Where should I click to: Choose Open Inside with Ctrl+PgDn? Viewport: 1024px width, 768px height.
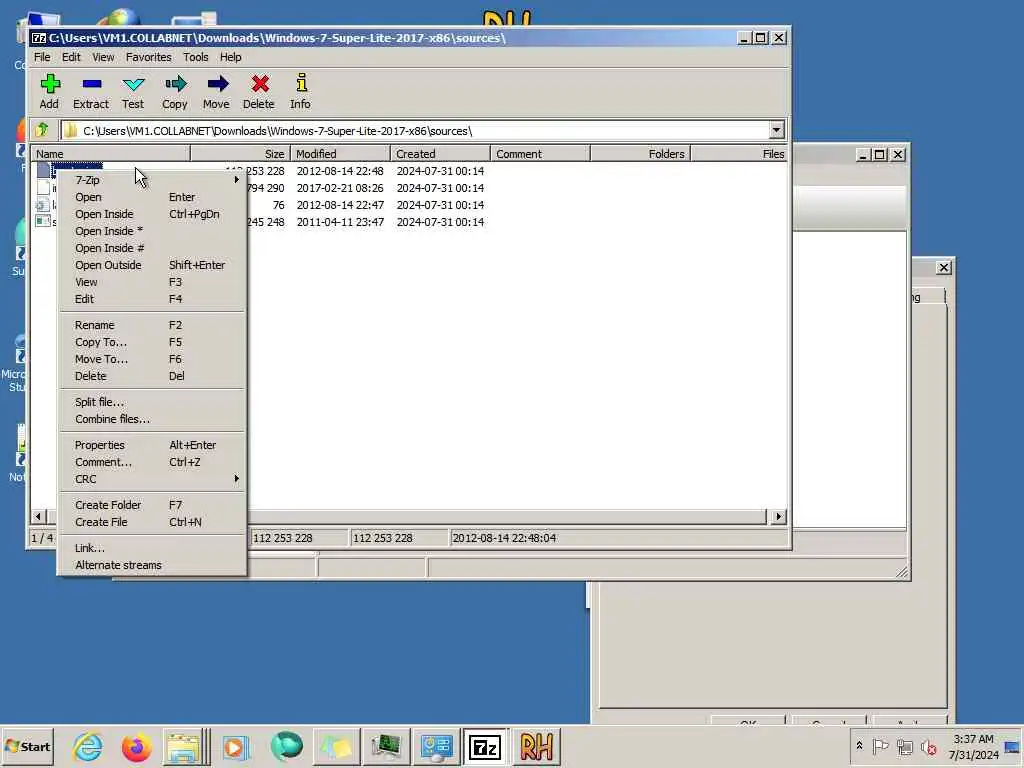click(x=153, y=214)
